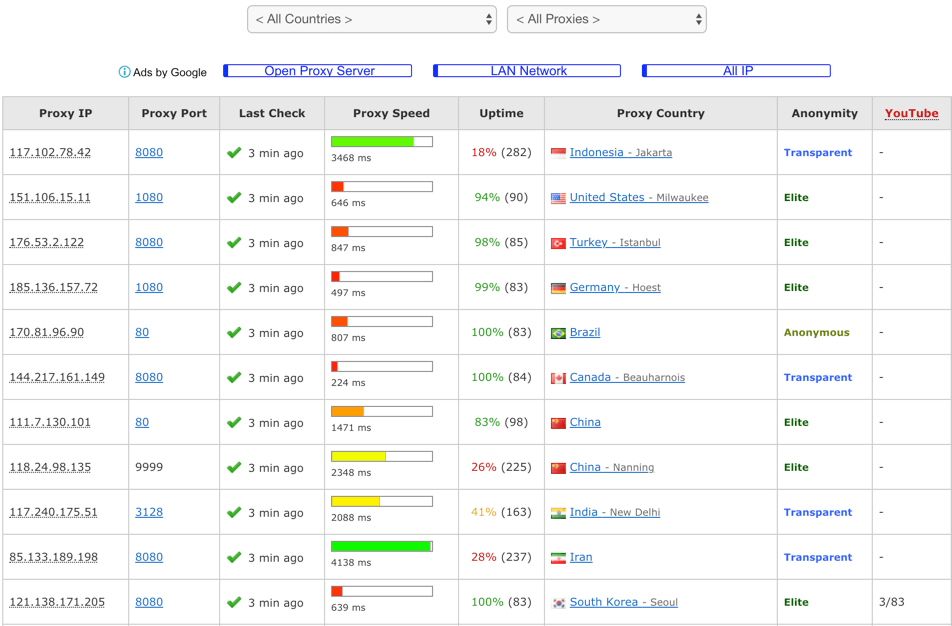Open the LAN Network ad link
This screenshot has width=952, height=626.
point(528,71)
